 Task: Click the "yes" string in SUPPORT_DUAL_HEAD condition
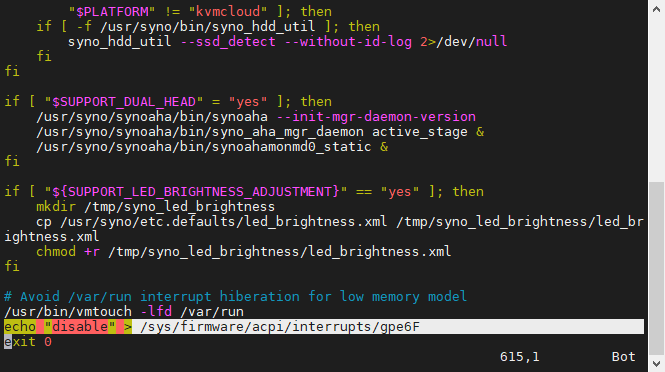click(x=248, y=102)
